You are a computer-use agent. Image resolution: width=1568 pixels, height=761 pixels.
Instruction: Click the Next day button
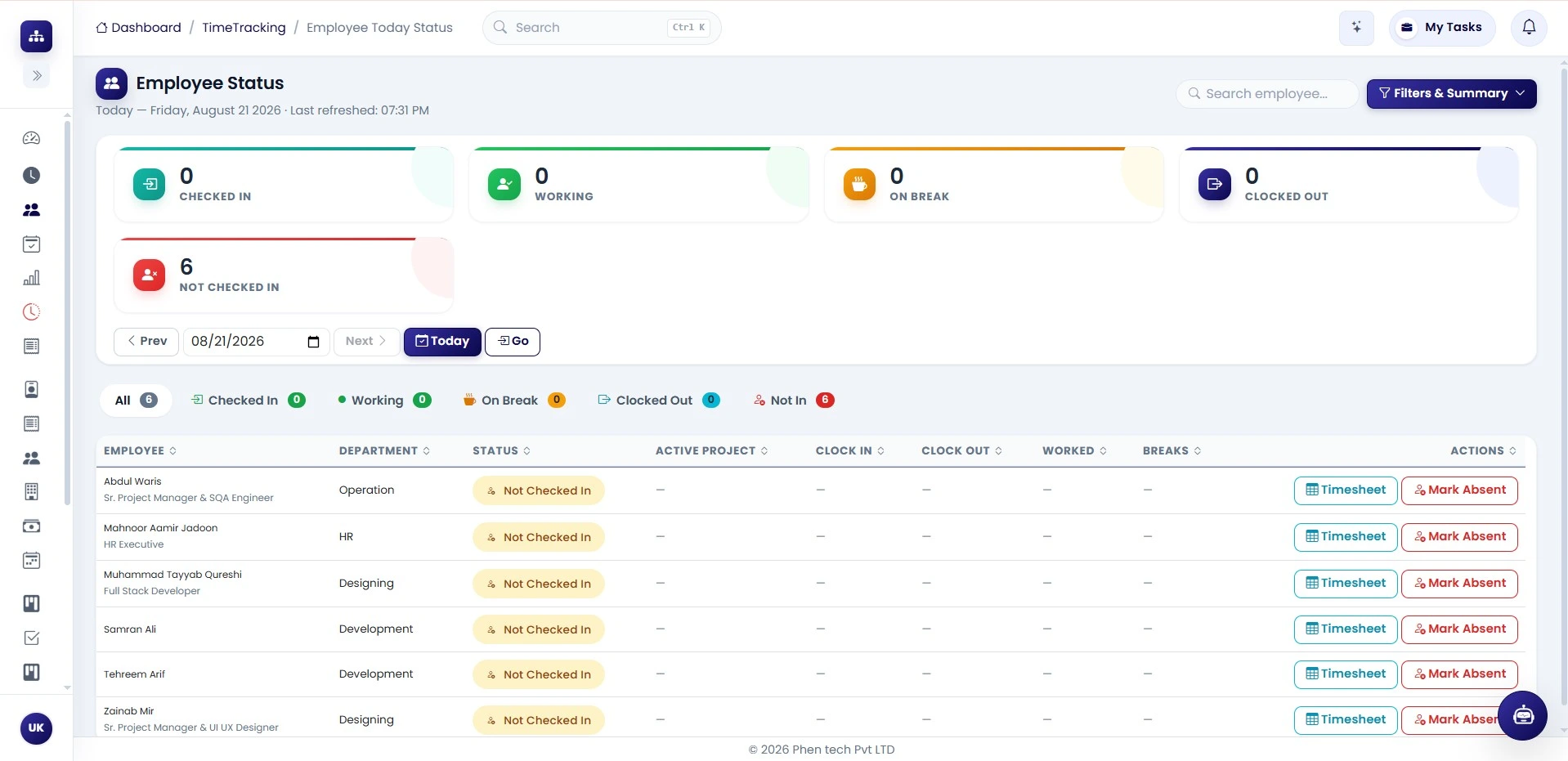(366, 342)
